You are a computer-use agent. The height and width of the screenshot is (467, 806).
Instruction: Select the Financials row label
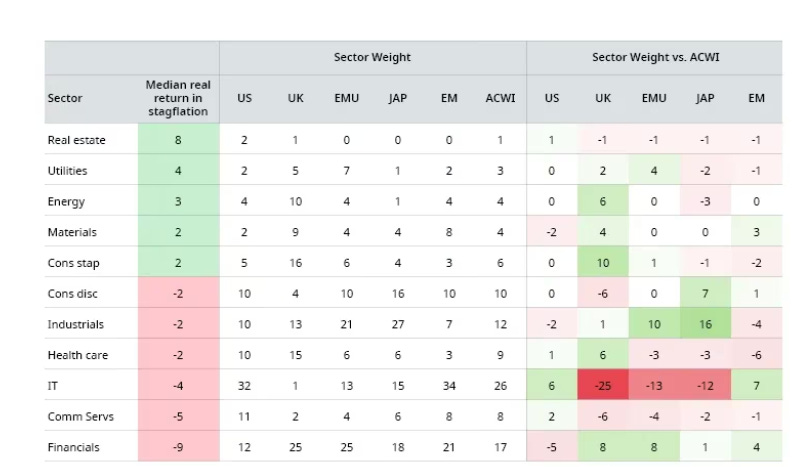tap(74, 447)
